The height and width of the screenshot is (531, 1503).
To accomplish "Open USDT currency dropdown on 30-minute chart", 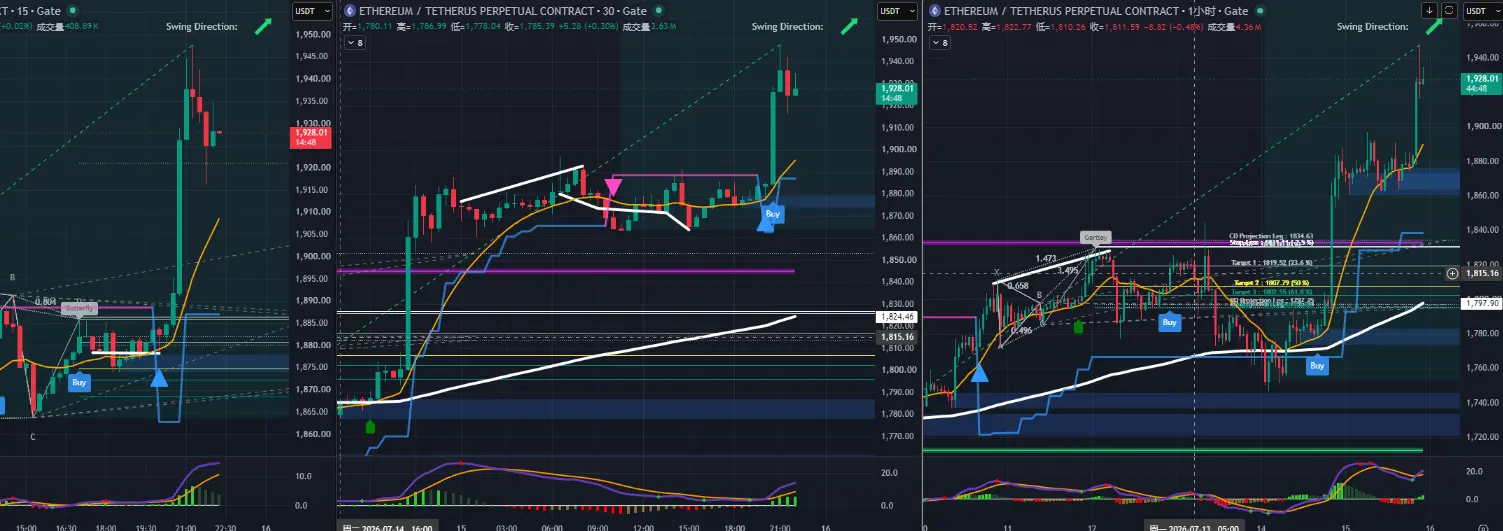I will pos(896,10).
